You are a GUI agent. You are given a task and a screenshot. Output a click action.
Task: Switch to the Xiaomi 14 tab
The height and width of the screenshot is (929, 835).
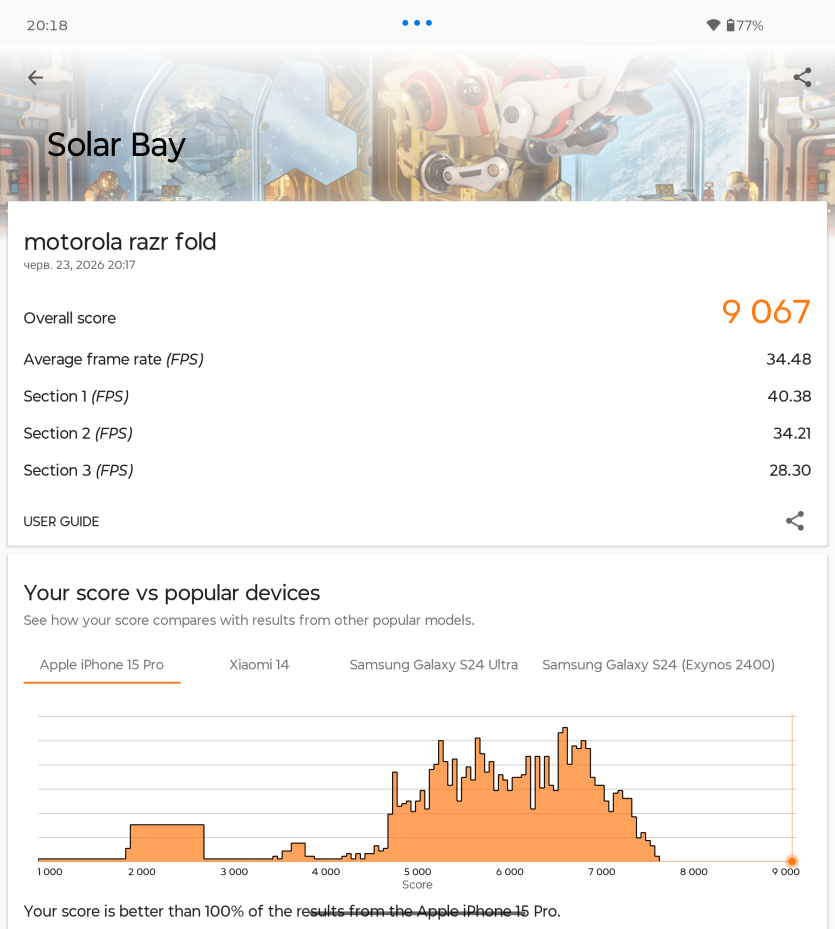[259, 665]
